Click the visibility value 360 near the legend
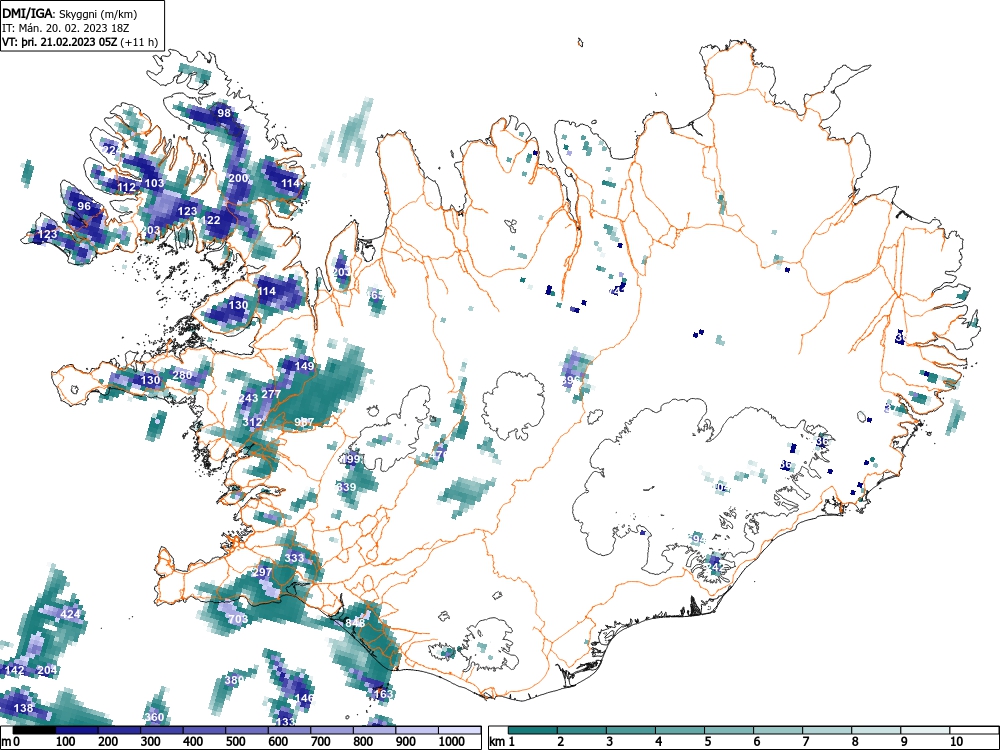1000x750 pixels. tap(154, 717)
